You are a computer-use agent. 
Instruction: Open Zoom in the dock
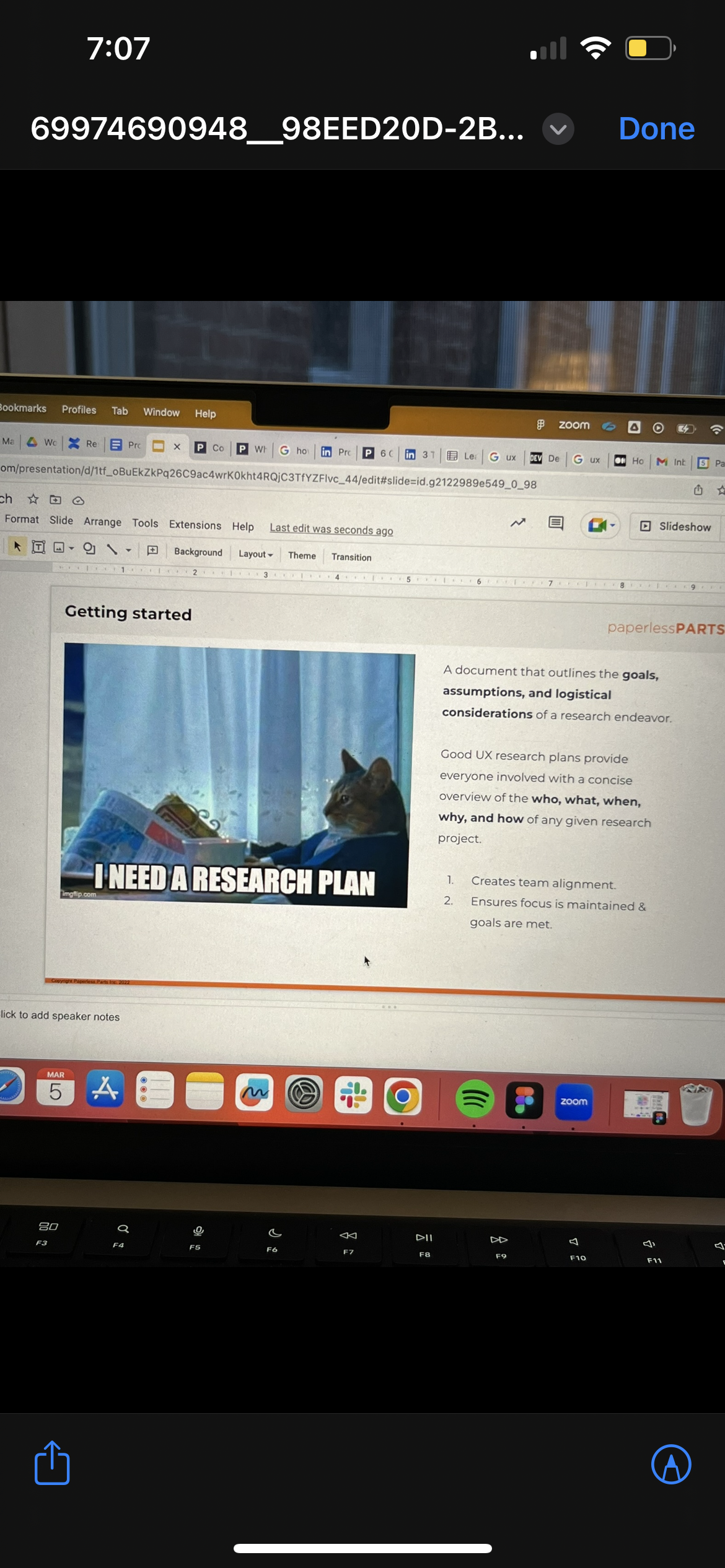[x=574, y=1102]
